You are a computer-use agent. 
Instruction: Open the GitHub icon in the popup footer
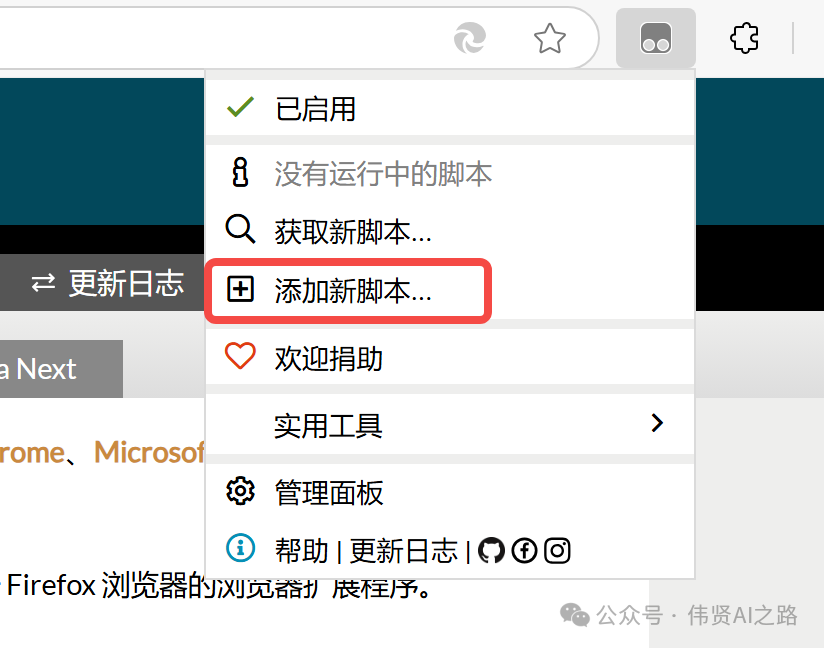(x=491, y=551)
